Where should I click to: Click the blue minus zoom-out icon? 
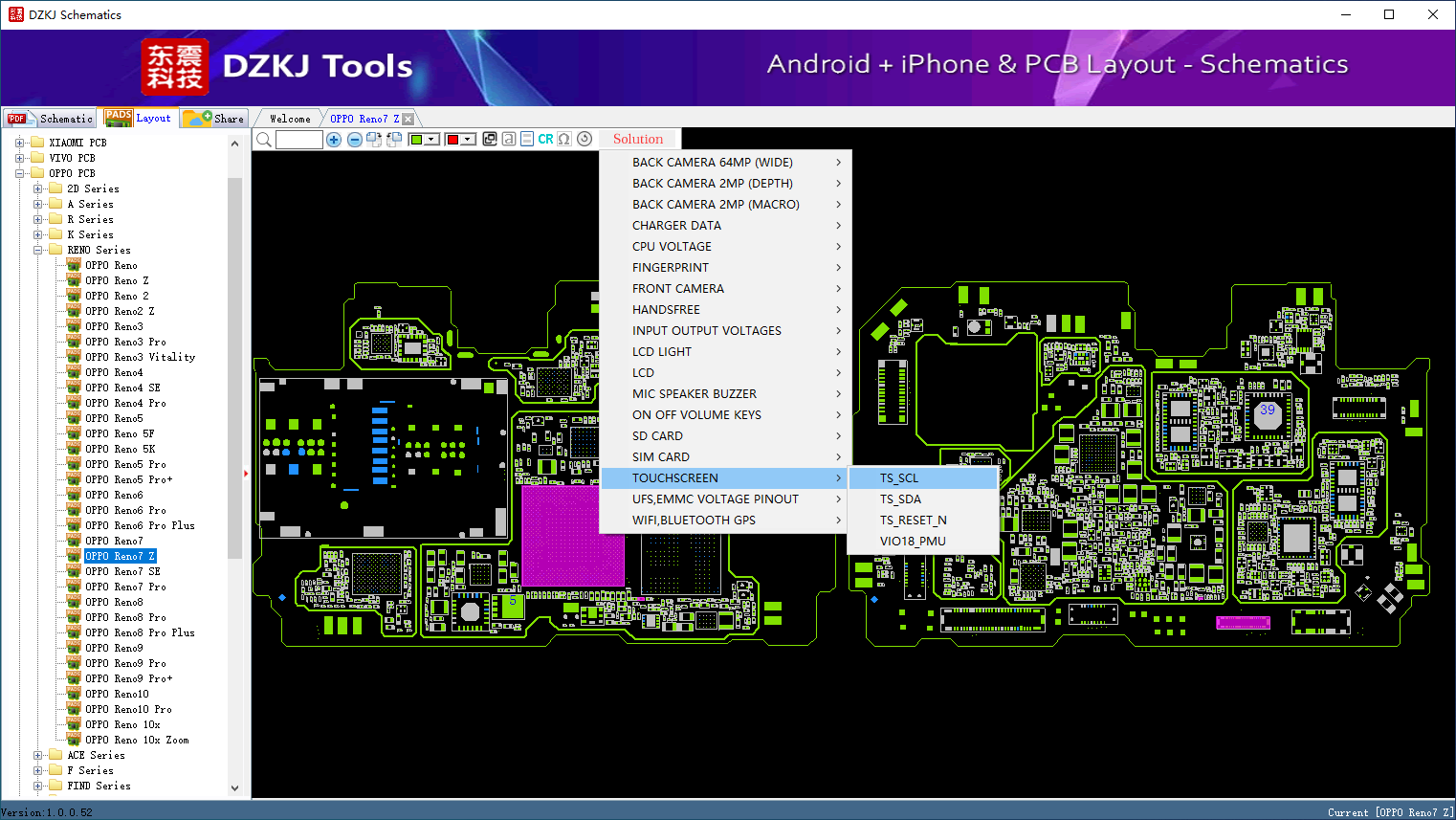coord(355,140)
